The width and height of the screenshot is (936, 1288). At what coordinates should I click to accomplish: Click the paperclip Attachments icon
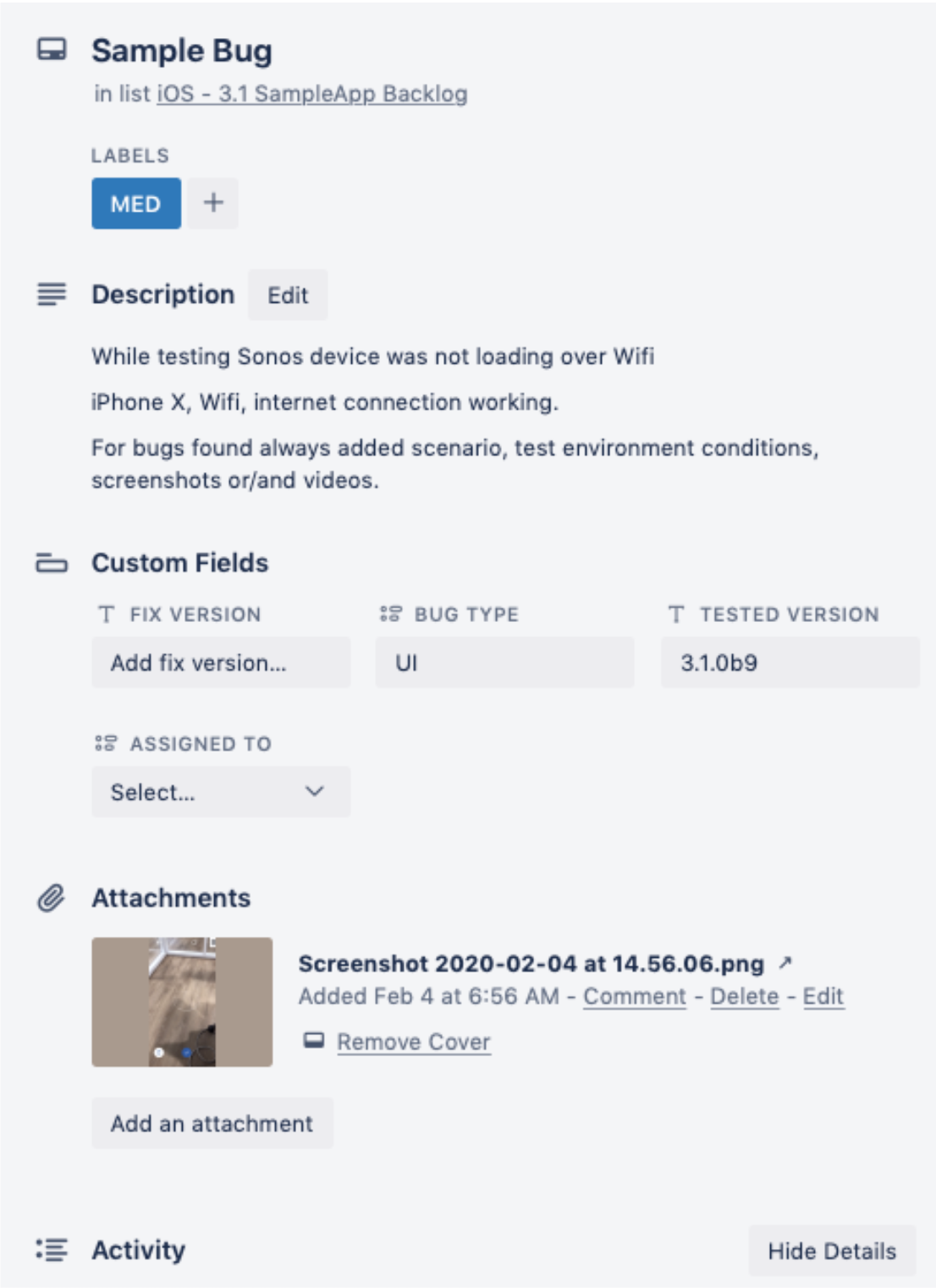pos(52,898)
